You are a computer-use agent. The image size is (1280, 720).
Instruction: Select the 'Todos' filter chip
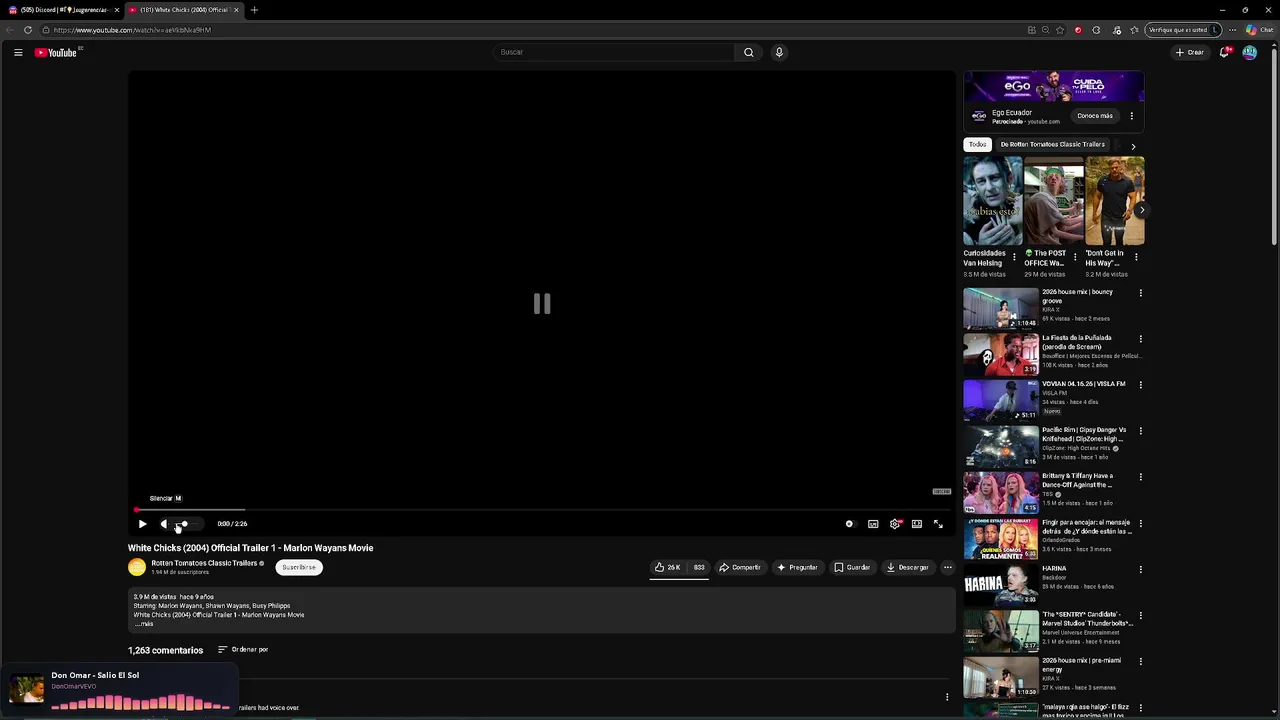coord(977,144)
